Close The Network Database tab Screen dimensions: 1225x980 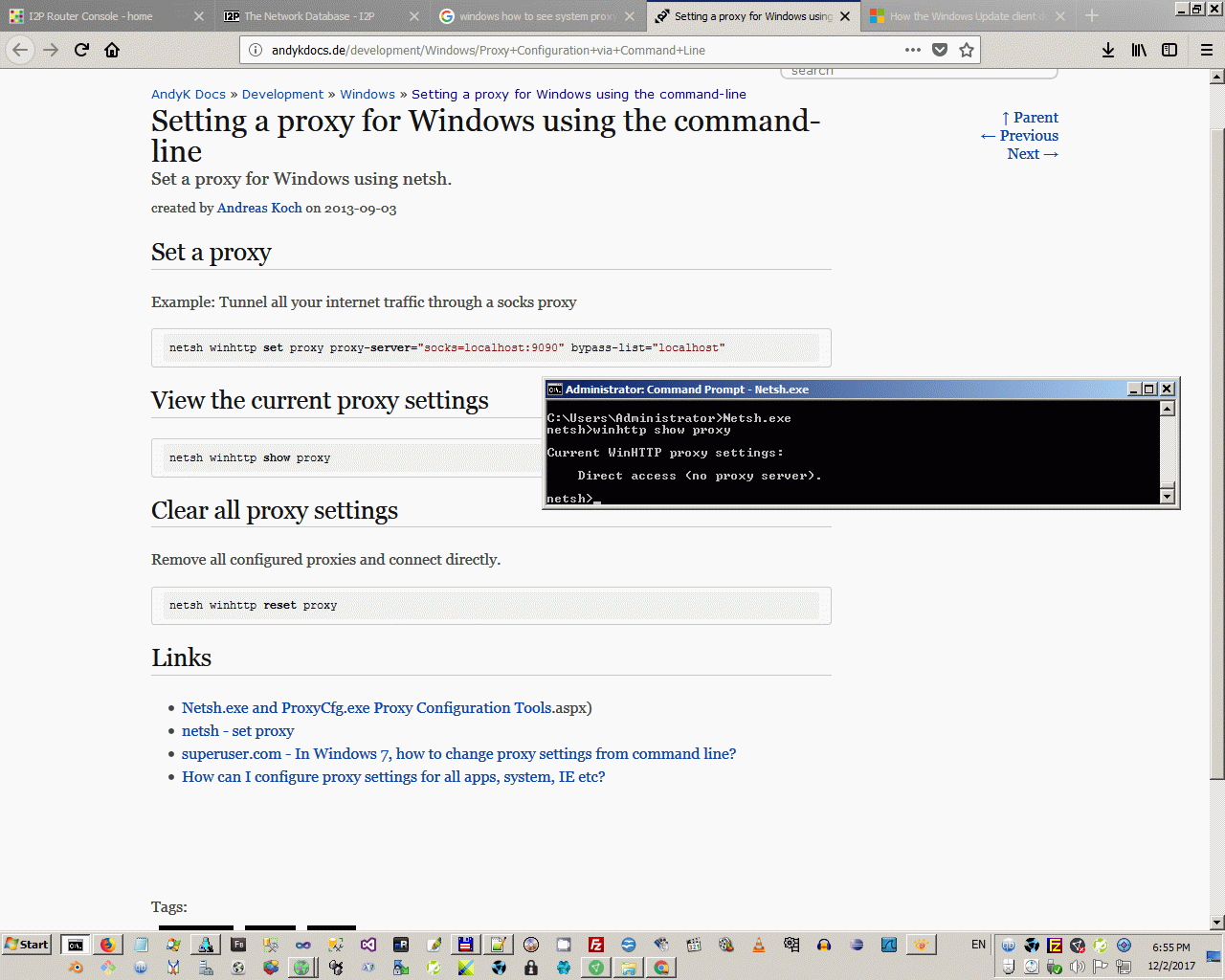pyautogui.click(x=414, y=16)
